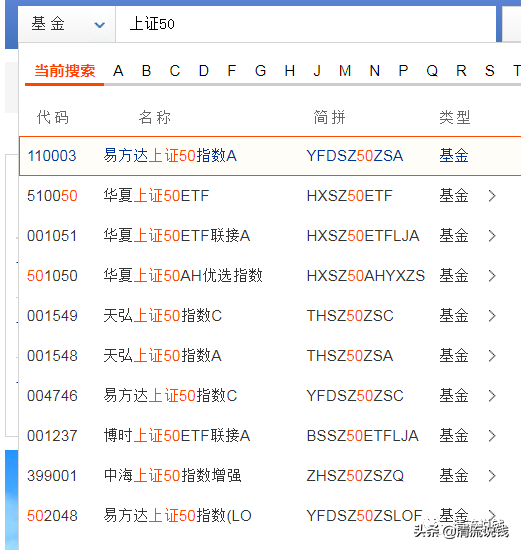Viewport: 521px width, 550px height.
Task: Click fund code 001237
Action: [52, 436]
